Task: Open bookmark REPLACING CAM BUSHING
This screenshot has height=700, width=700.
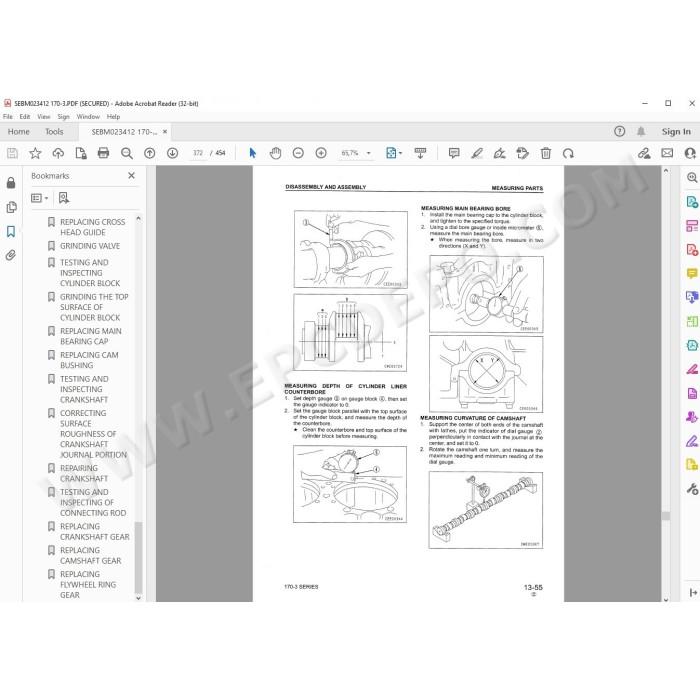Action: 89,360
